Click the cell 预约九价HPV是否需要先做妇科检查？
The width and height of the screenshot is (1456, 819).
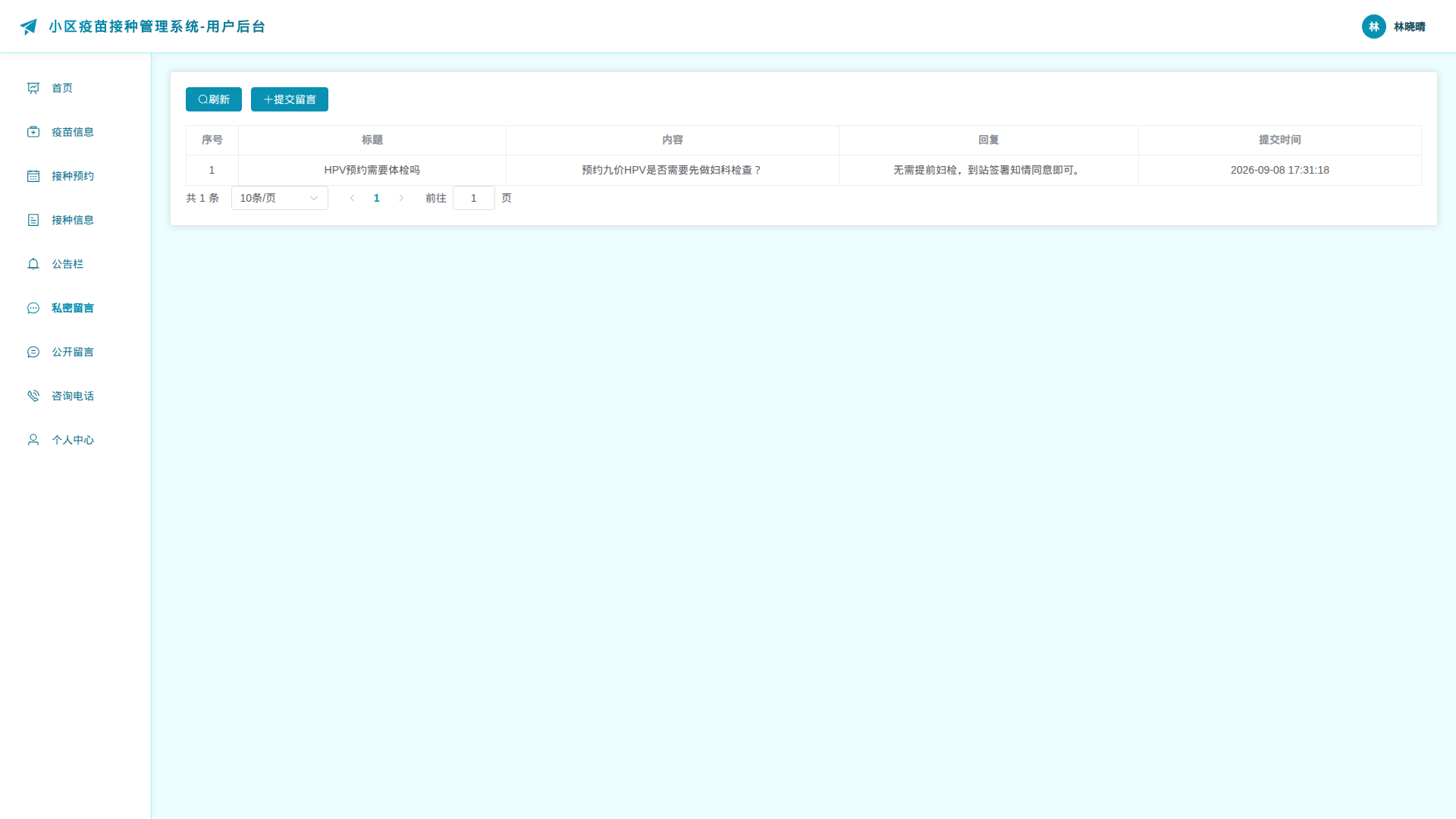[673, 171]
